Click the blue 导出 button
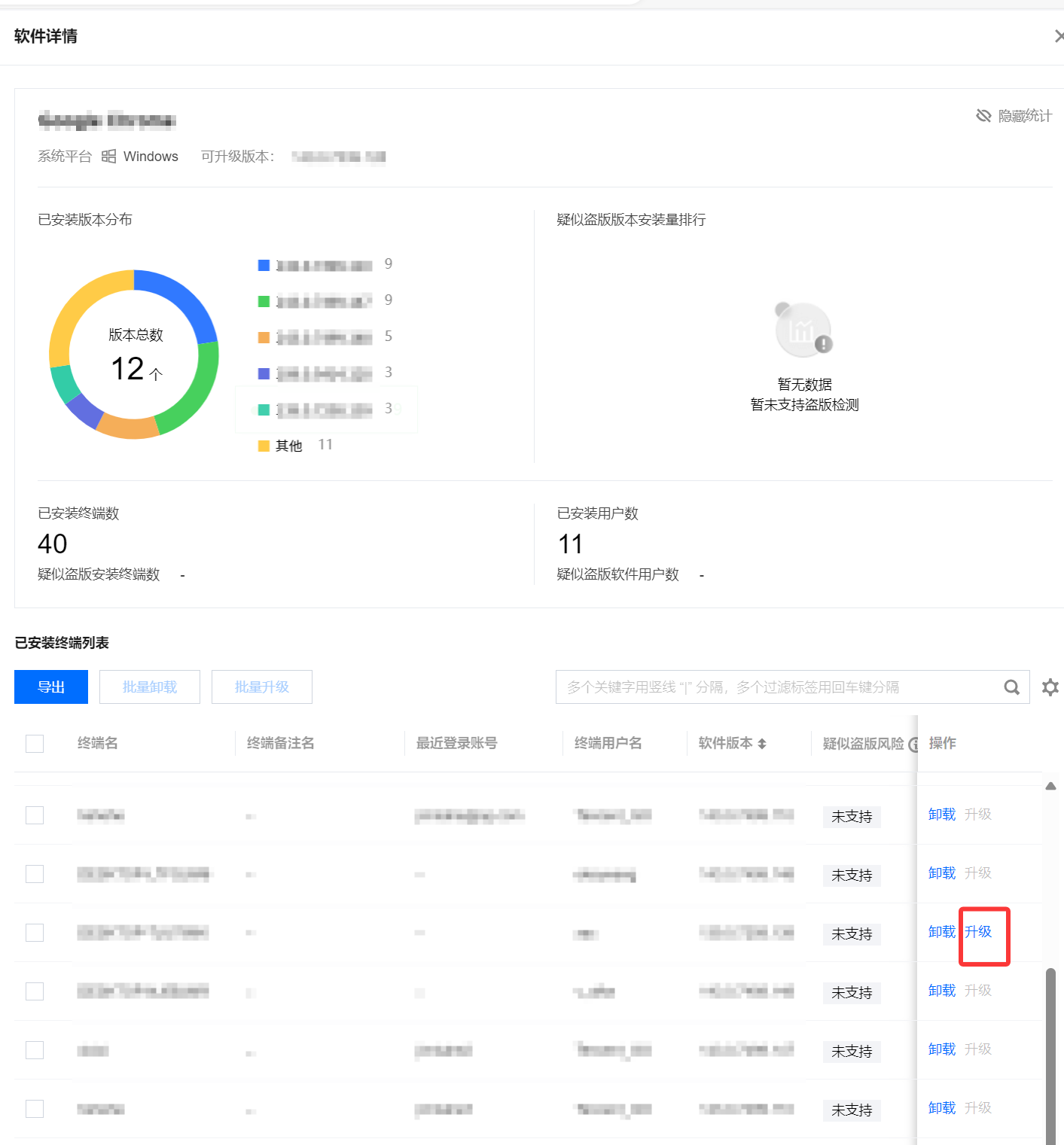This screenshot has height=1145, width=1064. tap(51, 687)
